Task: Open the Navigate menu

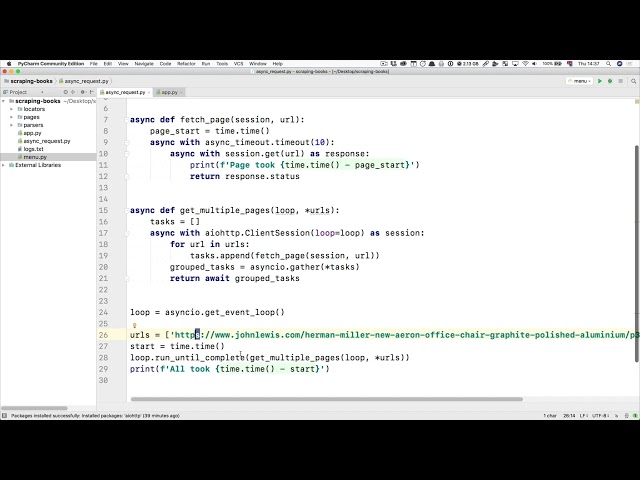Action: 144,64
